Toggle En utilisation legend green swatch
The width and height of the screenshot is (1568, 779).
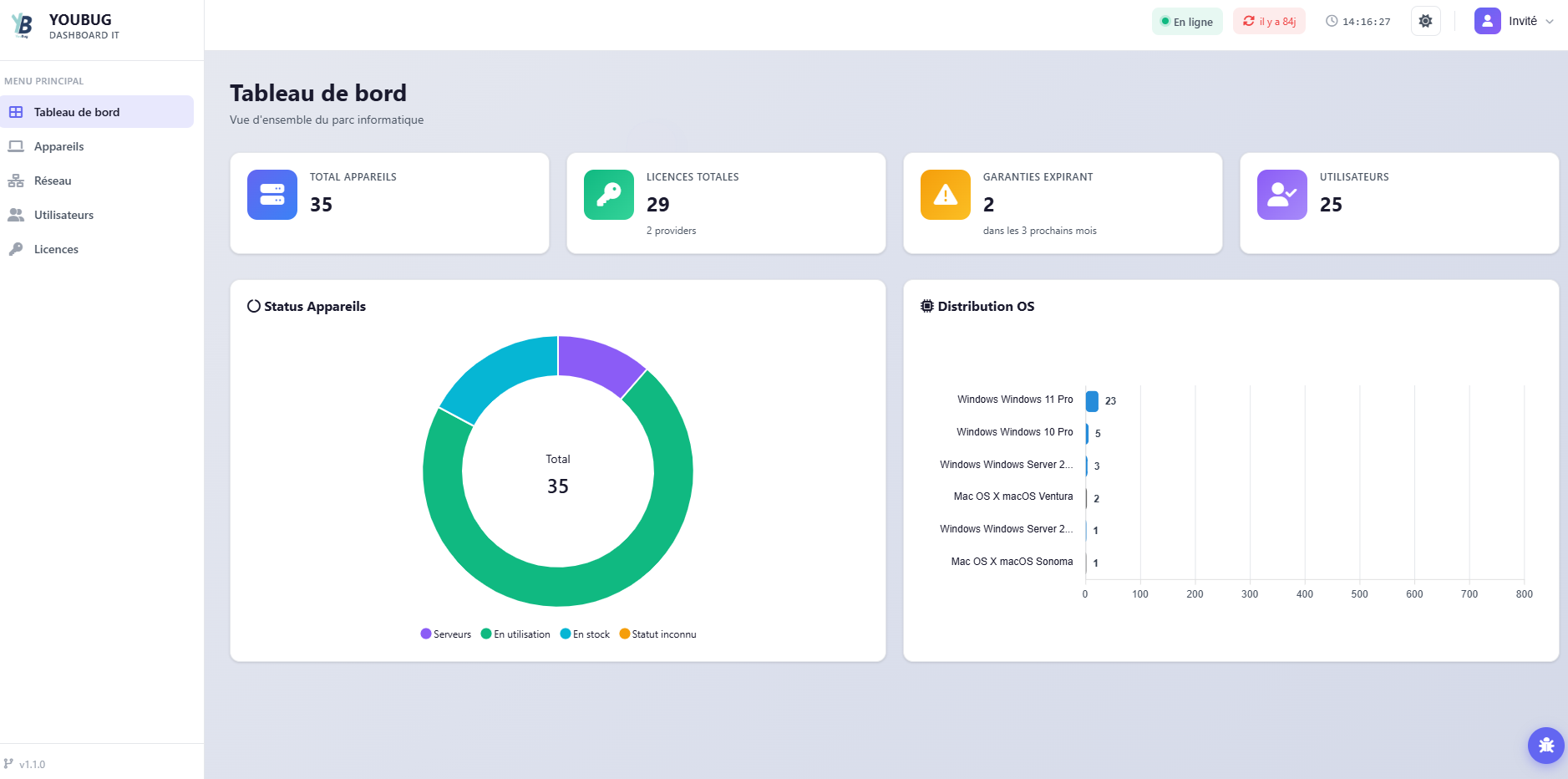click(486, 634)
